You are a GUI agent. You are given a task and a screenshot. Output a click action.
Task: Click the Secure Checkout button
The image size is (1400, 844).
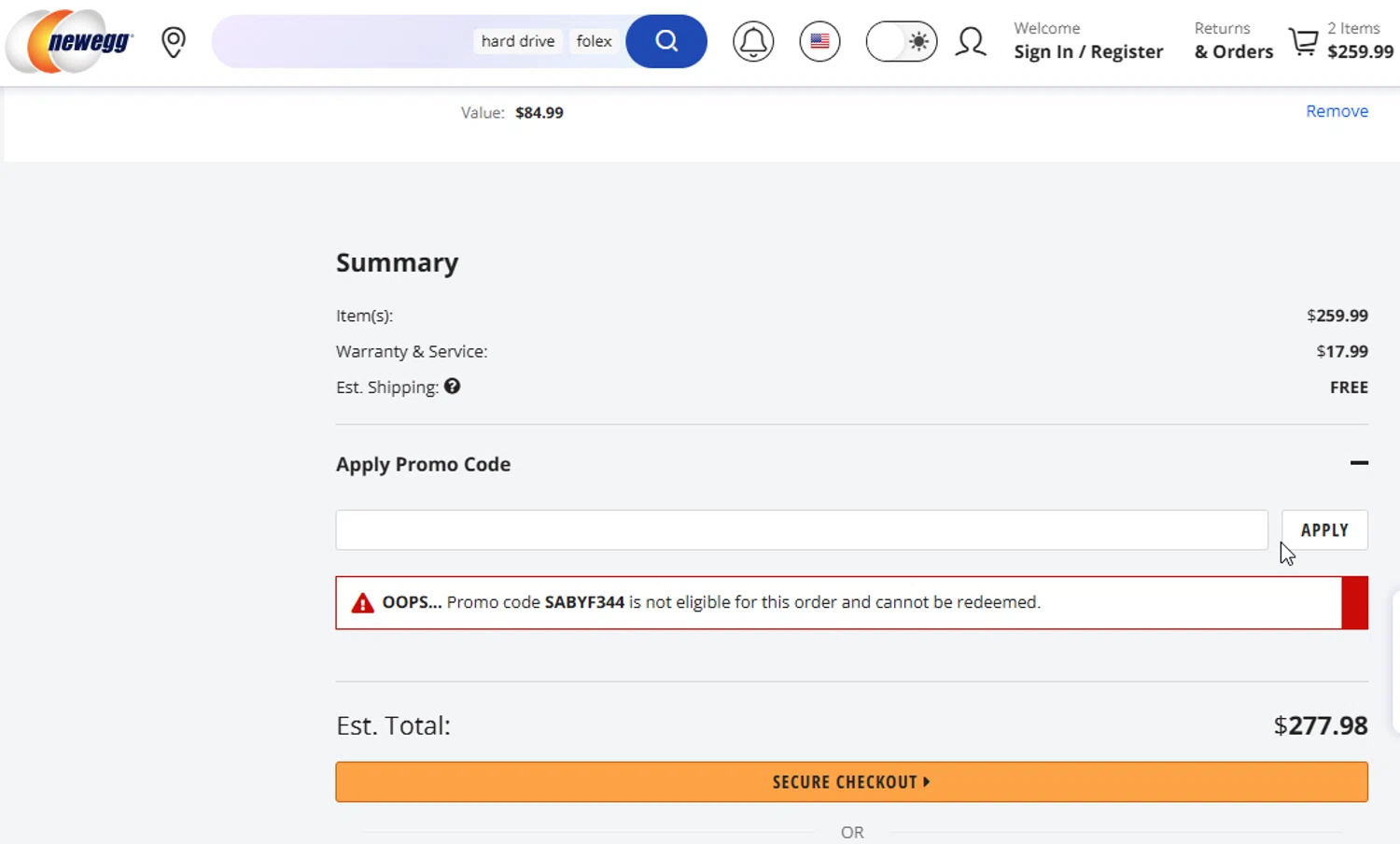(851, 782)
